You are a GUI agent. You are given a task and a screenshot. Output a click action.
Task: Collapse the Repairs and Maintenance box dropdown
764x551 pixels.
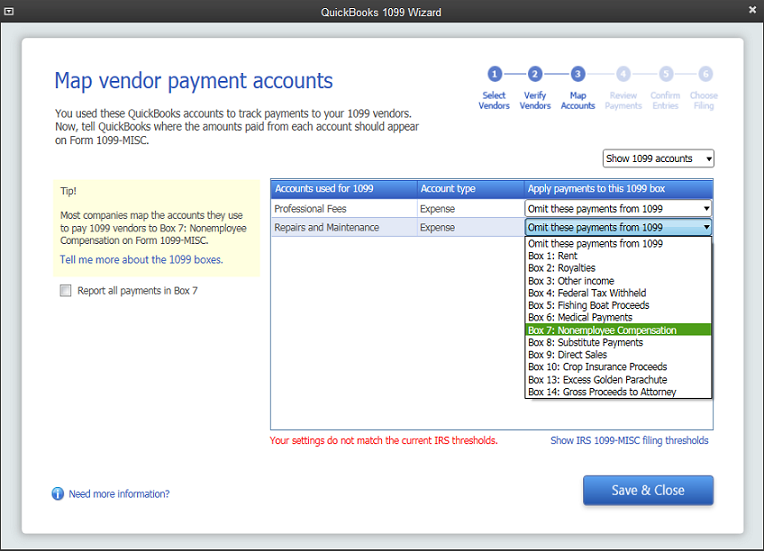[618, 227]
